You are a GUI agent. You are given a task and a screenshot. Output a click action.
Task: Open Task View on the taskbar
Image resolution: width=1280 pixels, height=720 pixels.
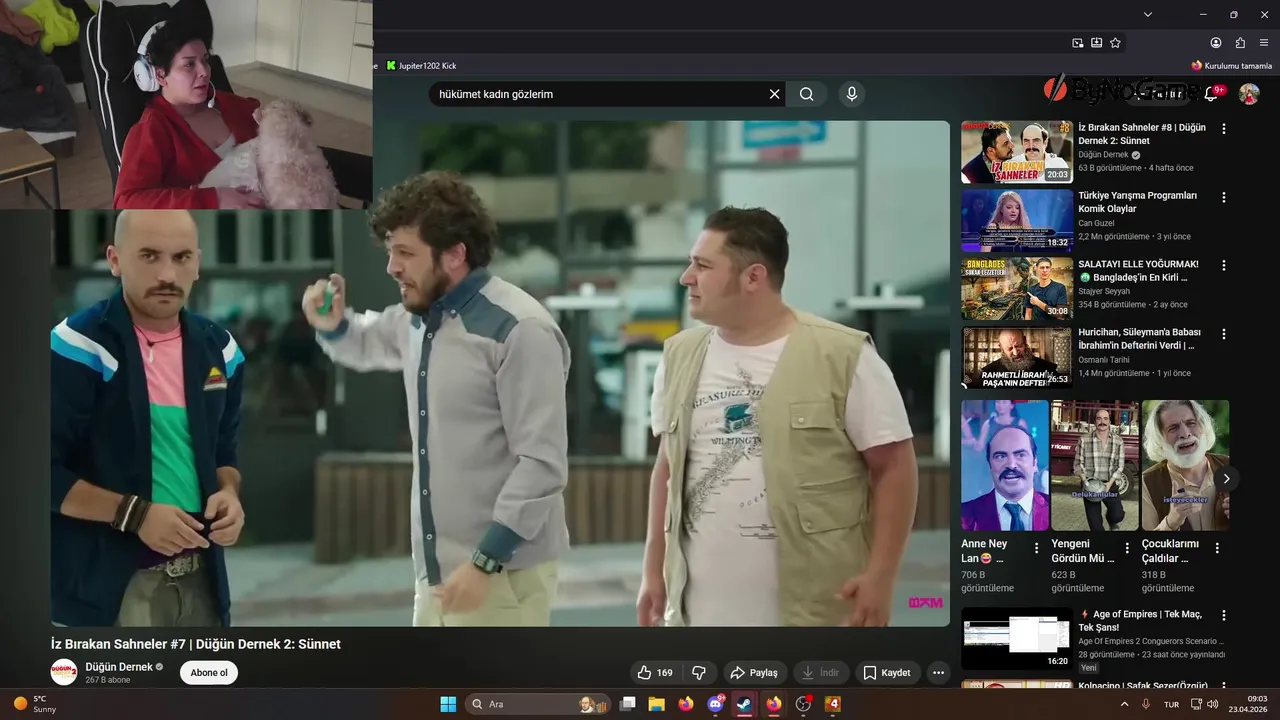pos(627,704)
